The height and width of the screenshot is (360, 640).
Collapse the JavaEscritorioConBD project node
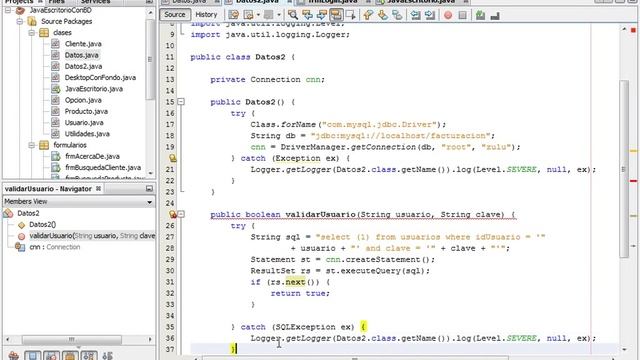pyautogui.click(x=8, y=10)
